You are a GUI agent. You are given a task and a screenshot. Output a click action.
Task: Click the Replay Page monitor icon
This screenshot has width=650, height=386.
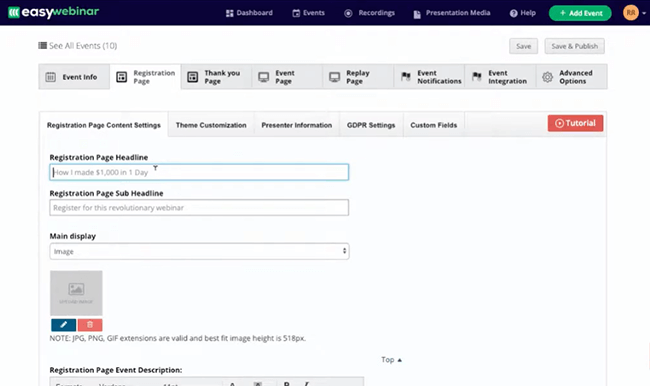[x=335, y=77]
